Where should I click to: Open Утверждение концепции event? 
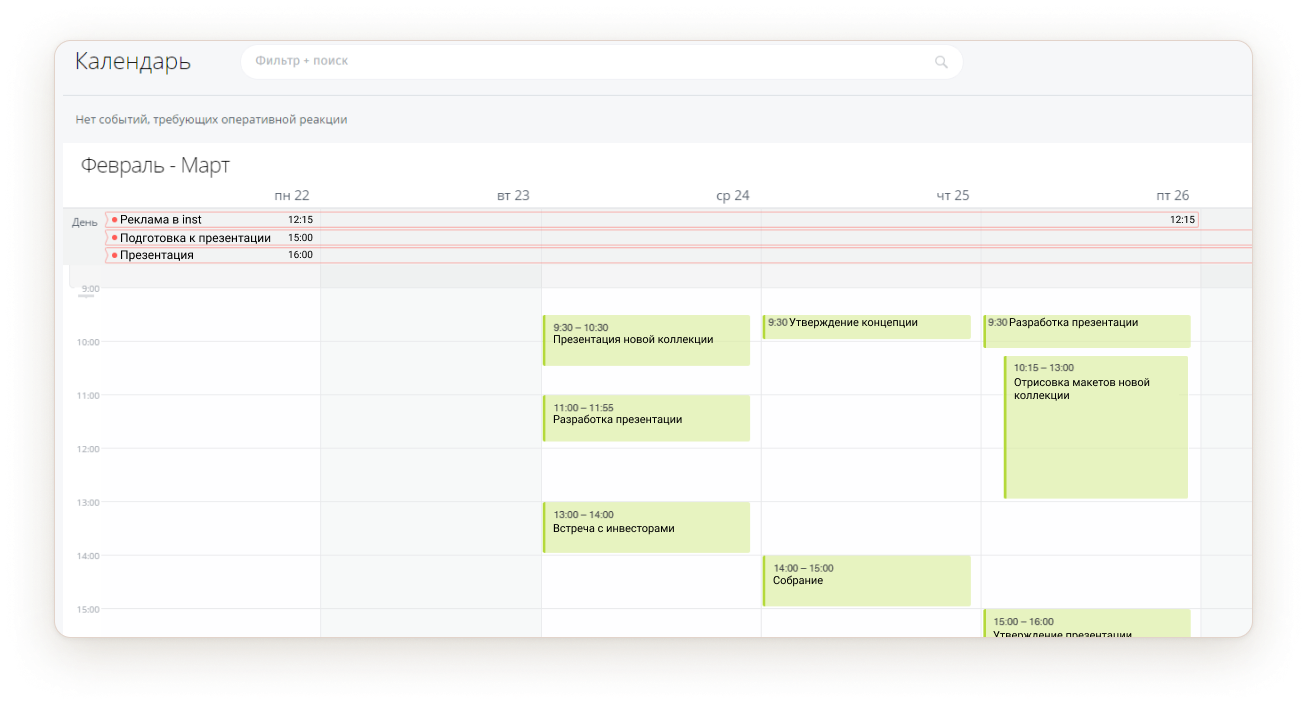867,327
